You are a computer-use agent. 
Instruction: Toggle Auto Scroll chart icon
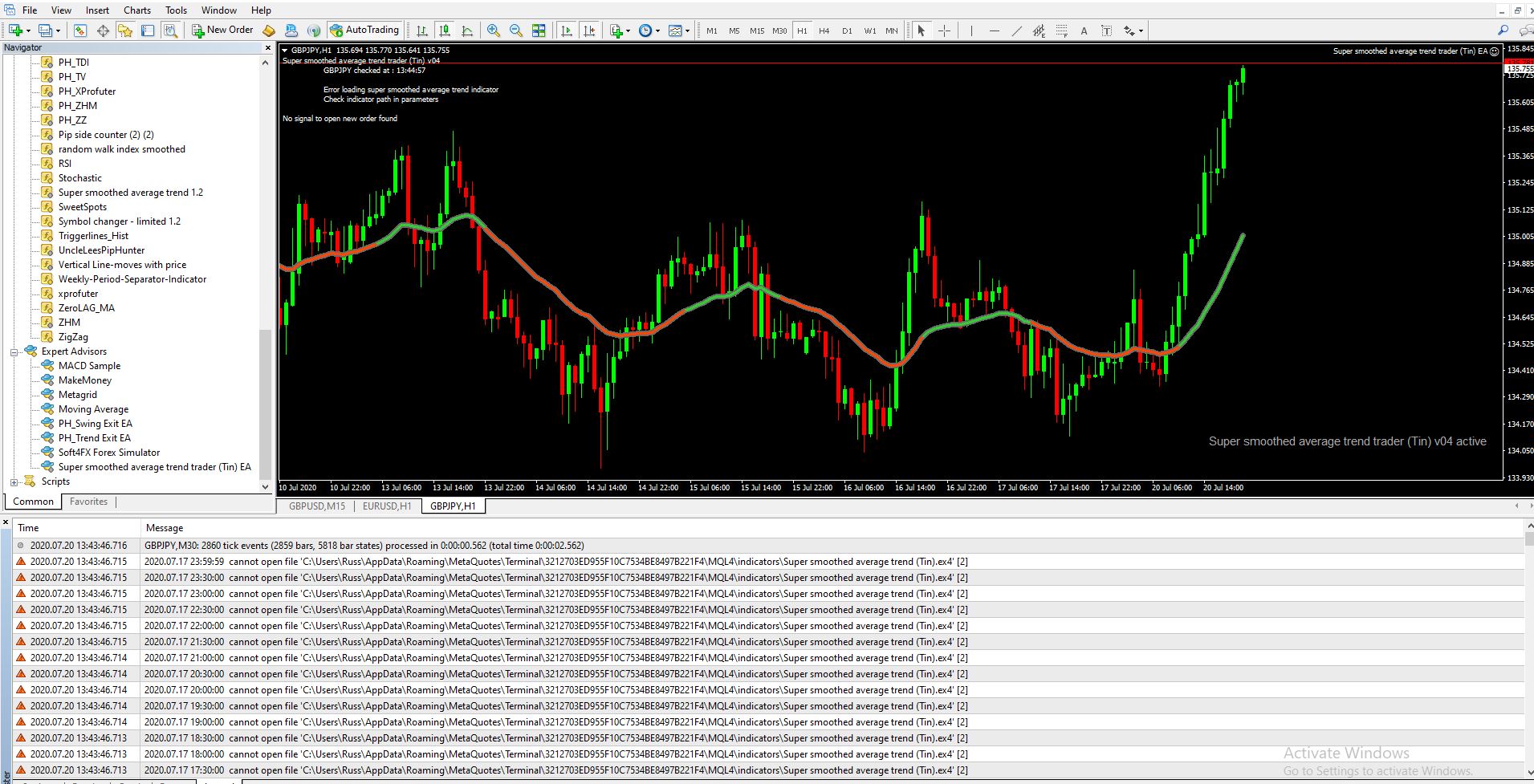point(566,30)
